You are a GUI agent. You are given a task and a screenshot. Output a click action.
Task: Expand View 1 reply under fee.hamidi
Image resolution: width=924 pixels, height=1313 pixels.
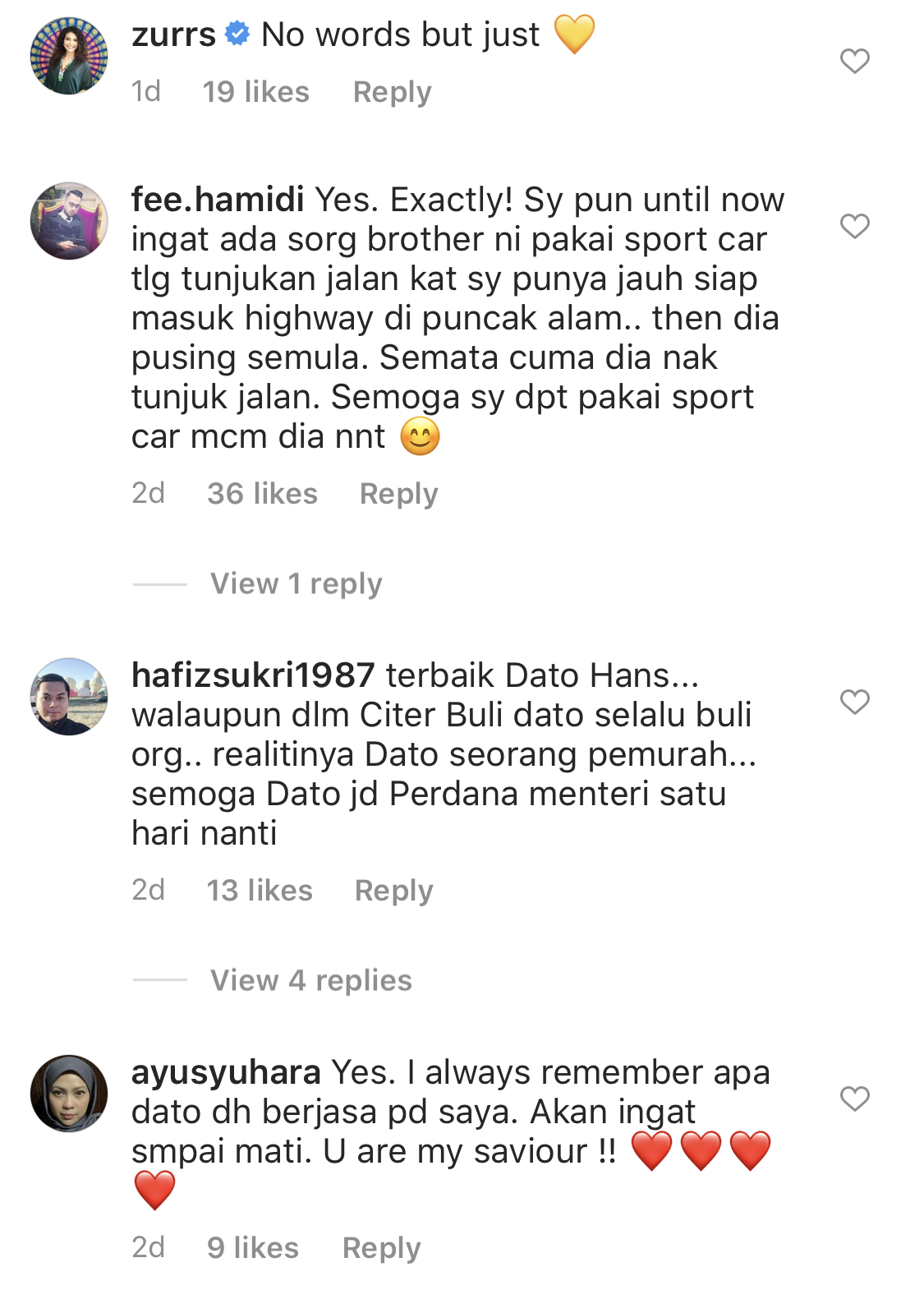[x=297, y=584]
